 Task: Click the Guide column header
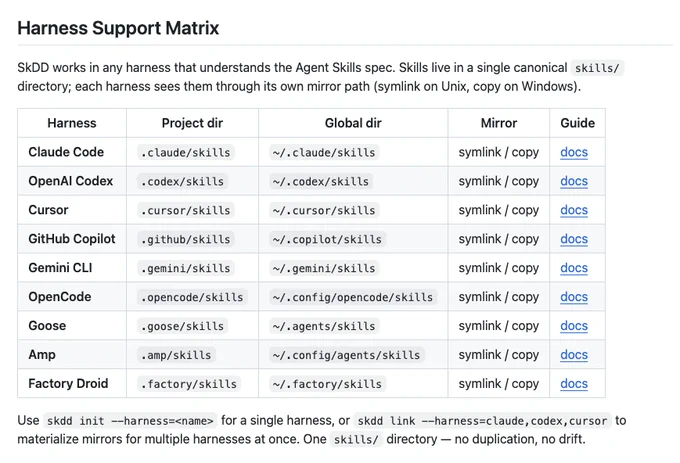click(x=577, y=123)
